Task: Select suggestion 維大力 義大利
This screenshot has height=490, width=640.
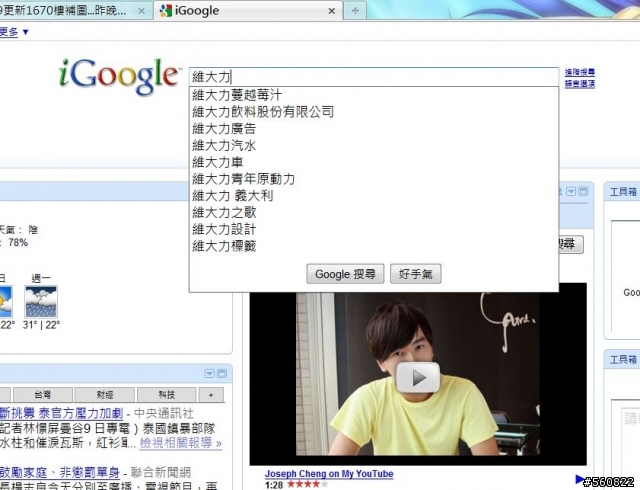Action: (x=373, y=196)
